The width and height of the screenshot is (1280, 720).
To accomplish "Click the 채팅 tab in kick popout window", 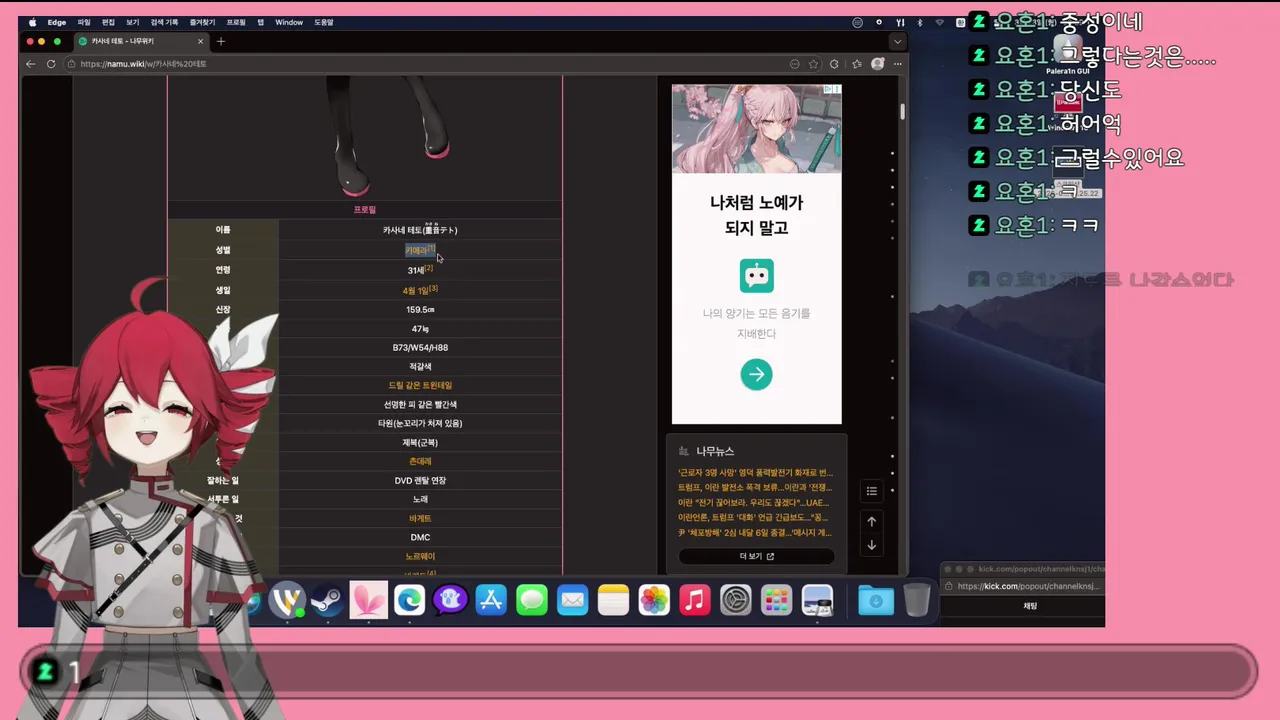I will coord(1030,606).
